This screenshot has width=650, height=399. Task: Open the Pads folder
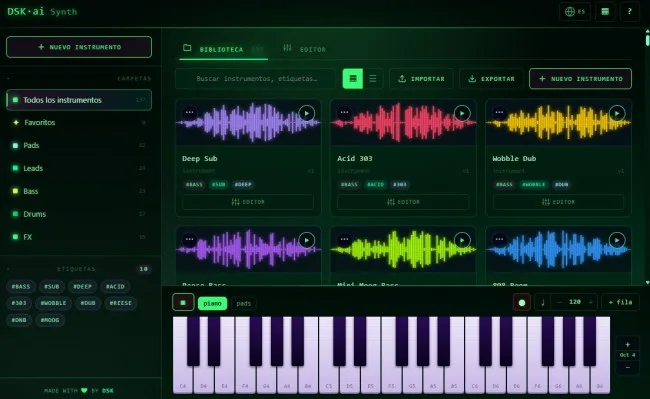[x=79, y=145]
